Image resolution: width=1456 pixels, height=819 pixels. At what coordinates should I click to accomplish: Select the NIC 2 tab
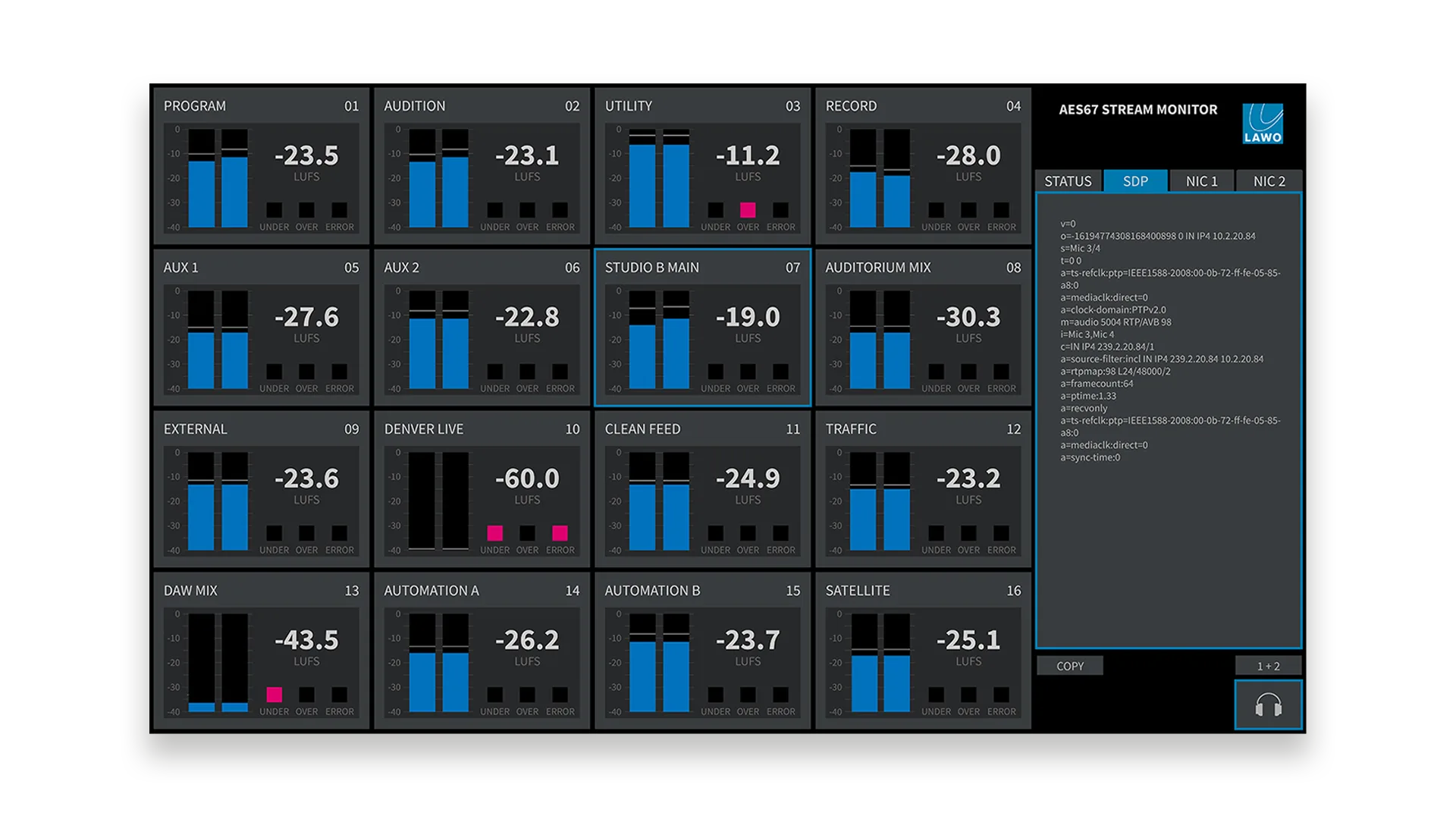(x=1269, y=181)
